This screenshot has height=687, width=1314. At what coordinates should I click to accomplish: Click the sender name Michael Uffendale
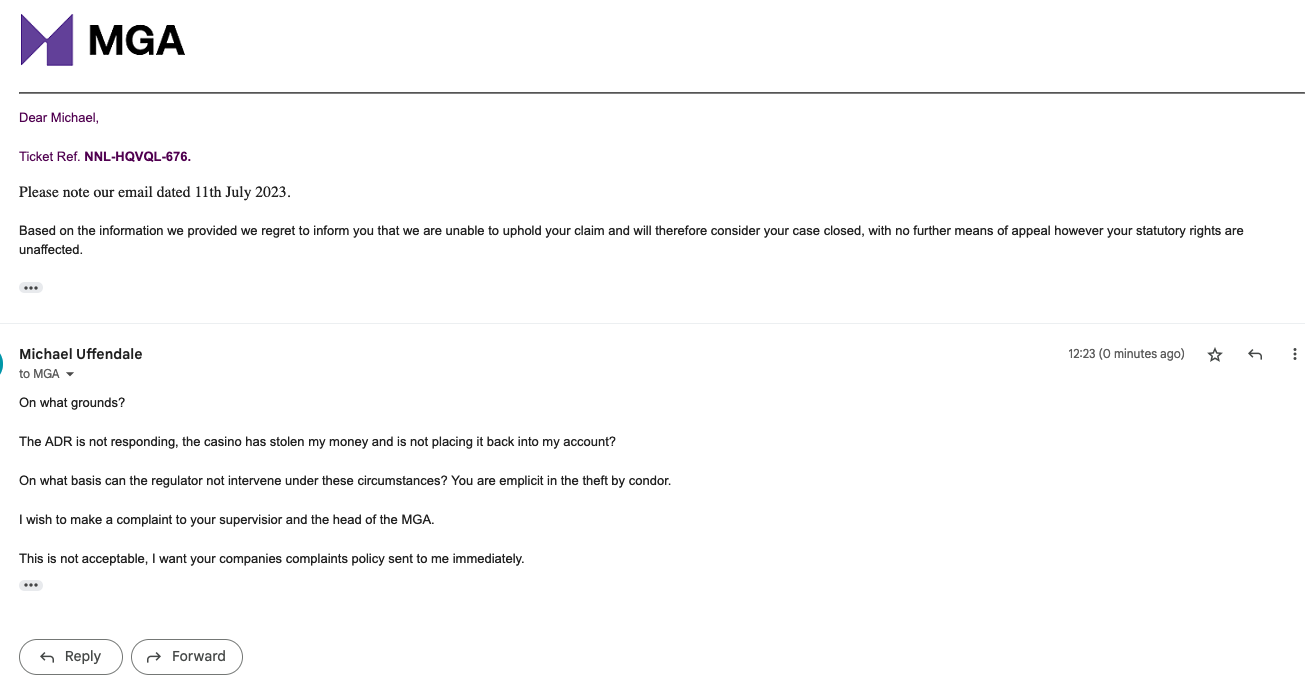click(81, 354)
